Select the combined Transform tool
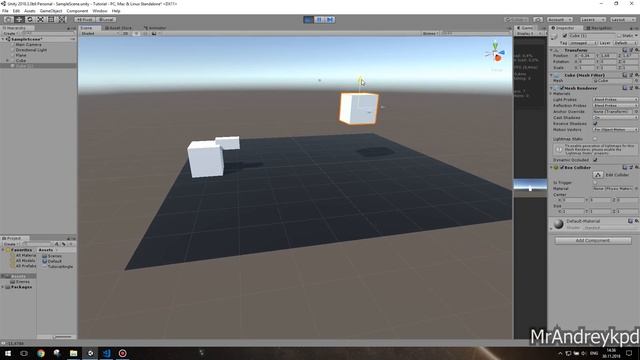 pyautogui.click(x=61, y=20)
